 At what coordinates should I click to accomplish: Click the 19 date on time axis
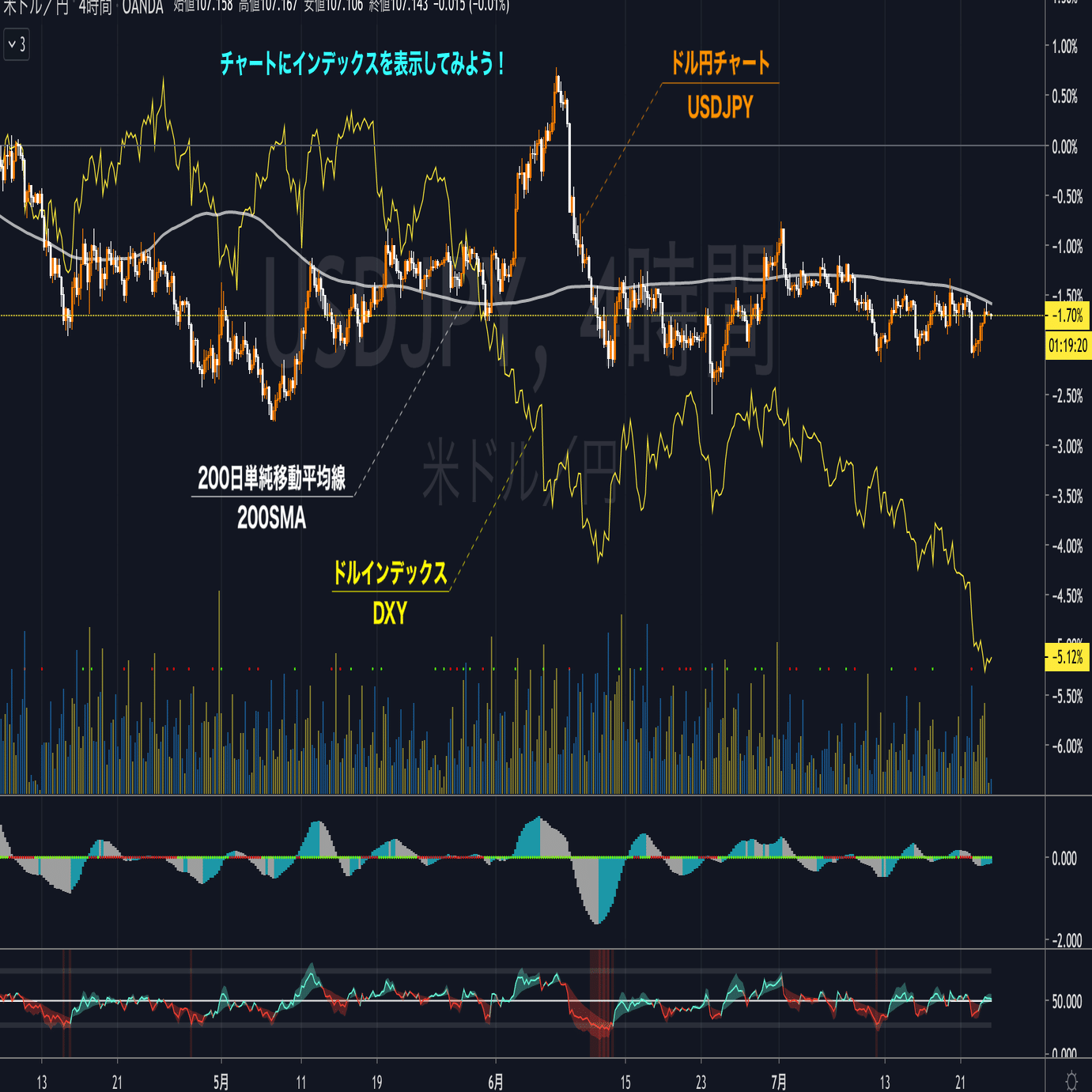coord(377,1082)
